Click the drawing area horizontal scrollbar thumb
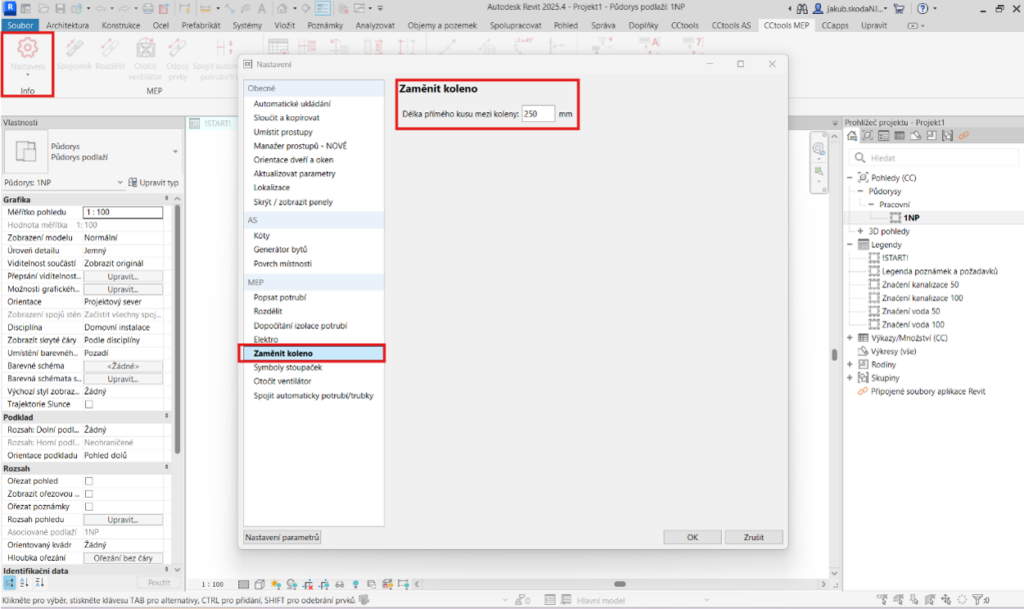The height and width of the screenshot is (609, 1024). pyautogui.click(x=620, y=584)
